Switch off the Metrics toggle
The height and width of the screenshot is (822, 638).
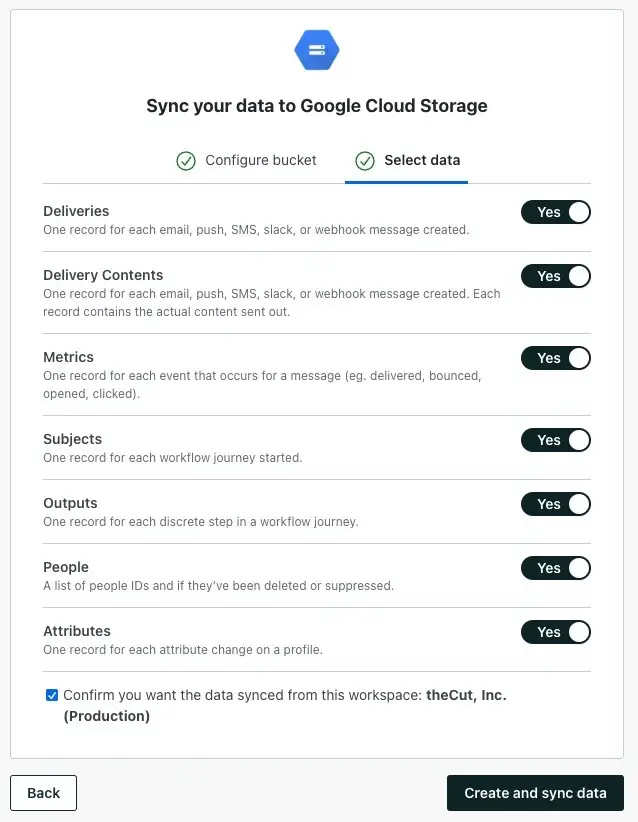click(556, 358)
